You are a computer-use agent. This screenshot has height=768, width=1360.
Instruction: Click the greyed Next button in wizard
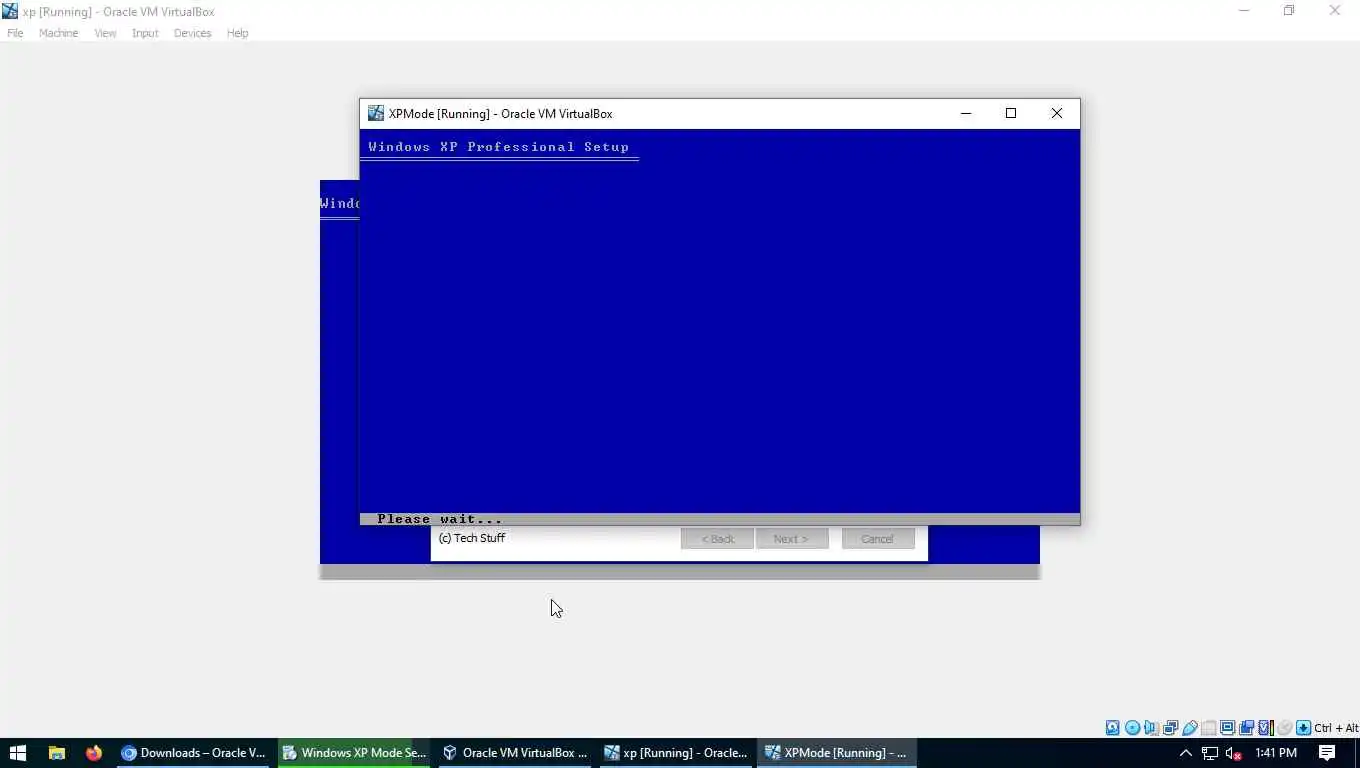click(791, 539)
